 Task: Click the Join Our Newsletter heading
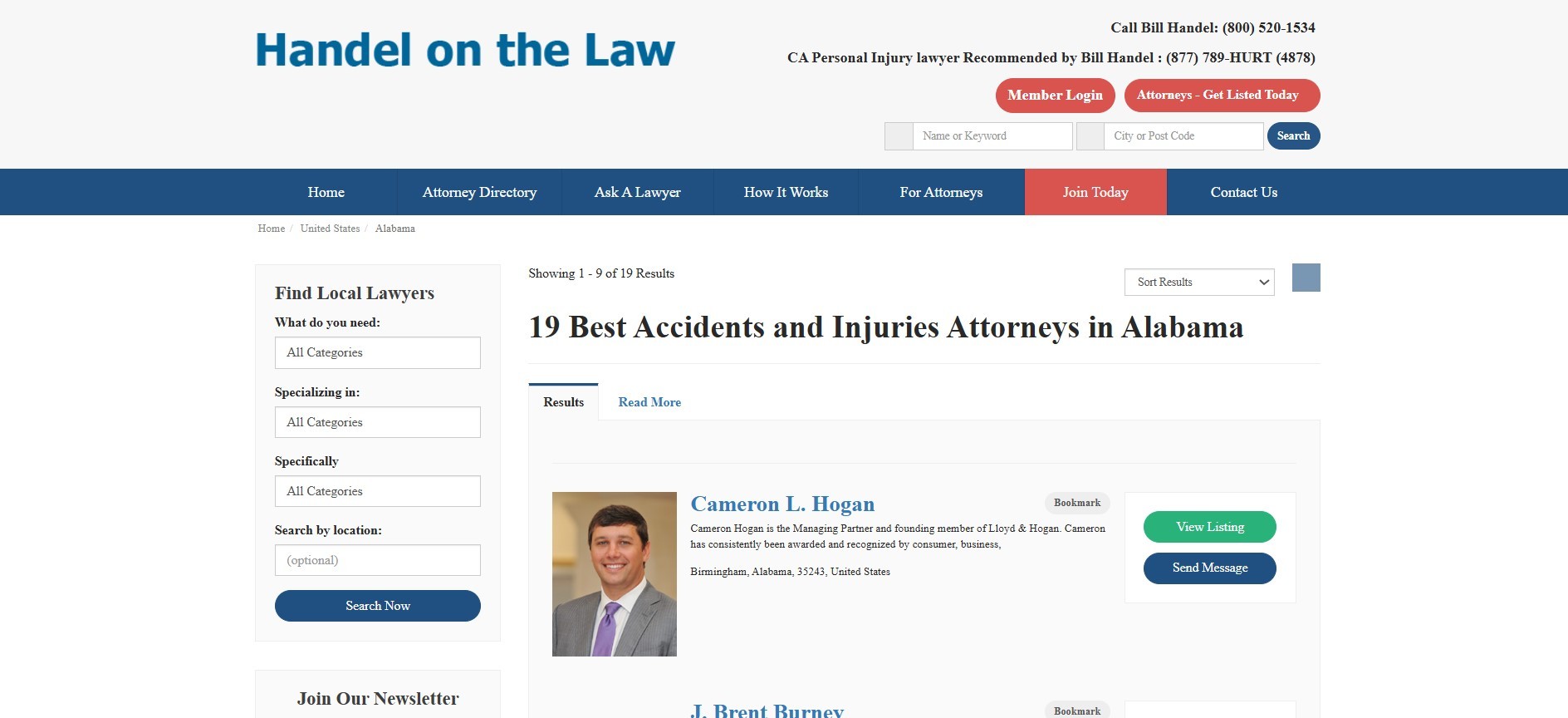coord(378,699)
